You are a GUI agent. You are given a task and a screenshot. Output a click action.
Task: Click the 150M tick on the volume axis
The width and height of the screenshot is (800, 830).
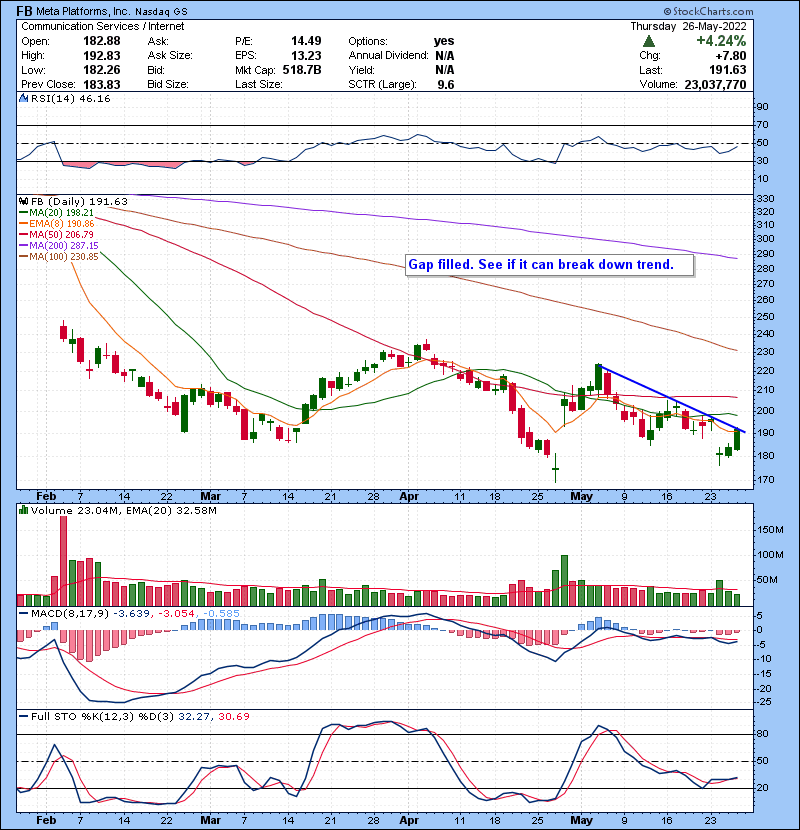770,530
